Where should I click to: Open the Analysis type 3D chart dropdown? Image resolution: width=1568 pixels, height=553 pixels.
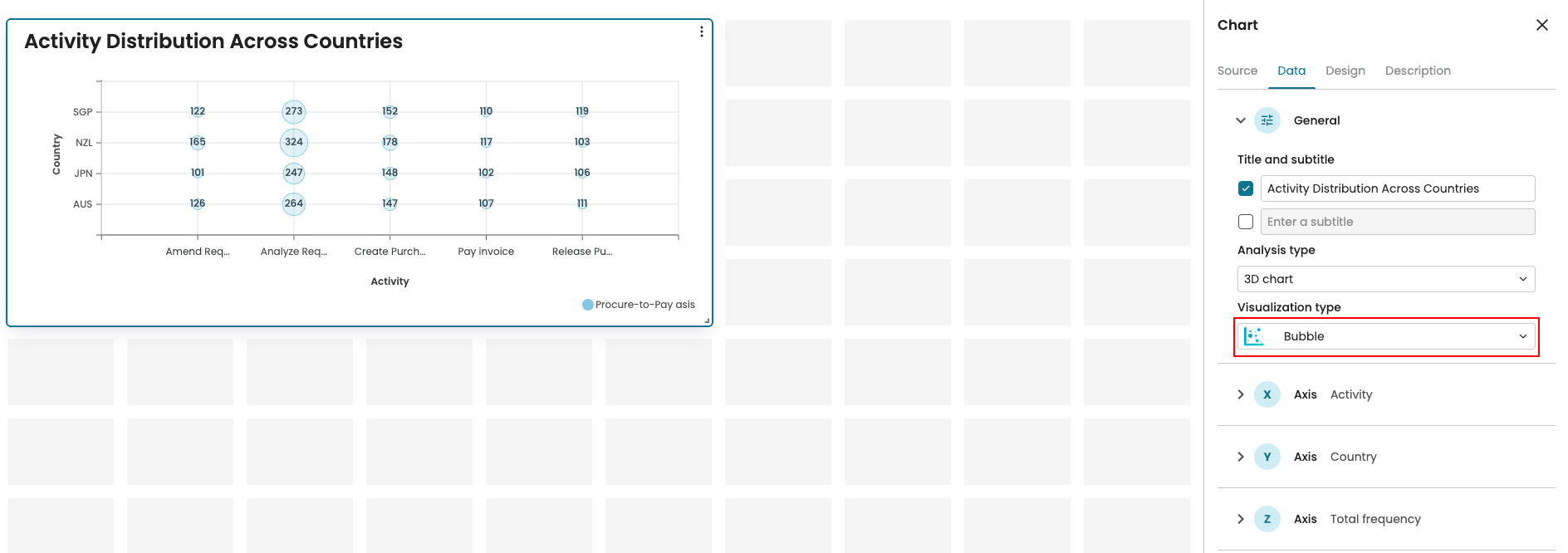[x=1385, y=279]
